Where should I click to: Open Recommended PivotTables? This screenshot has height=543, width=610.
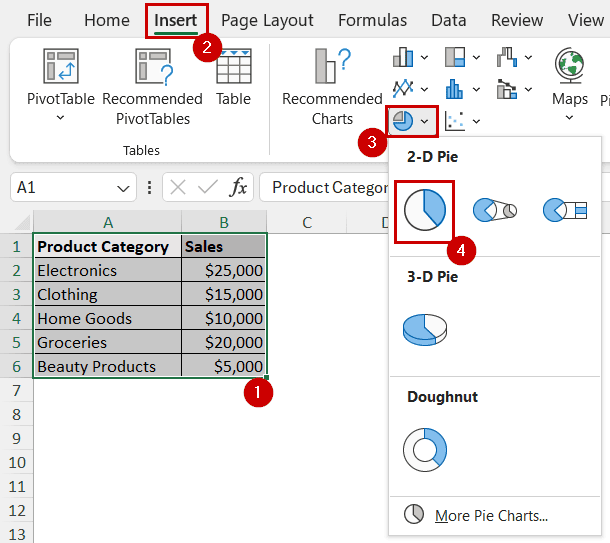click(x=152, y=86)
